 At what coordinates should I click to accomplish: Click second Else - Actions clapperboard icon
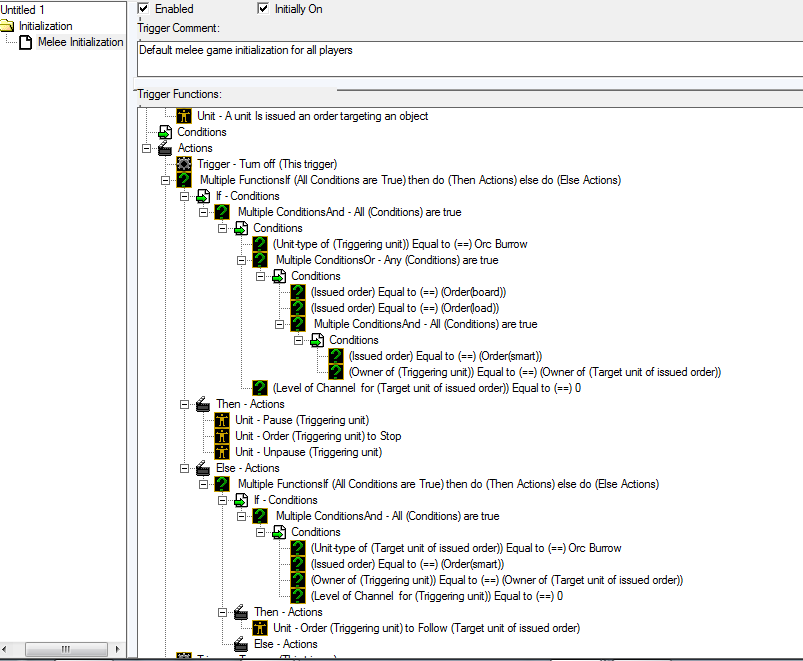[241, 644]
